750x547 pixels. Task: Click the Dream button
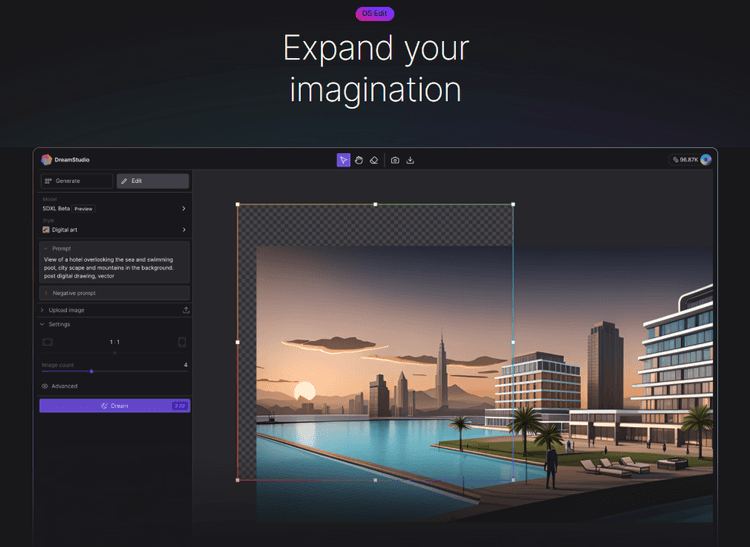coord(114,406)
